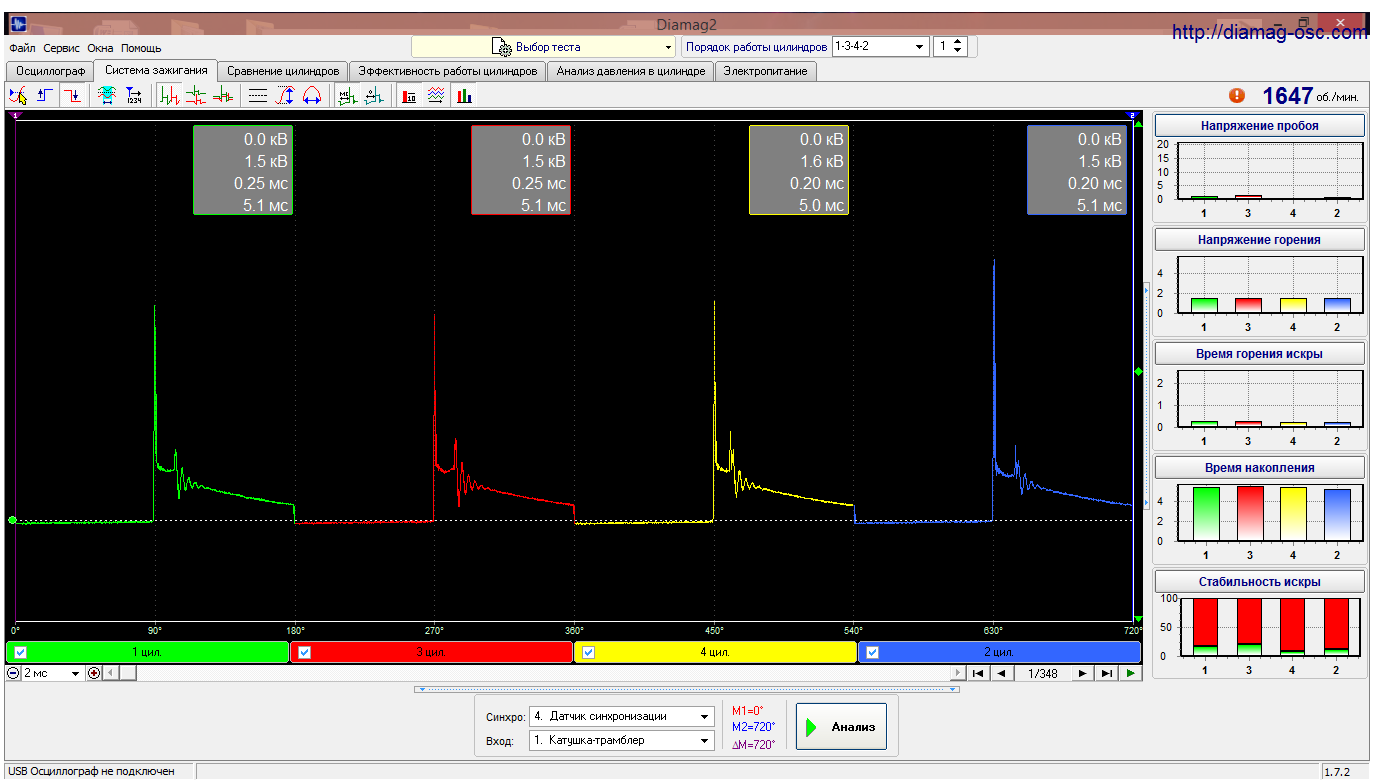This screenshot has width=1382, height=784.
Task: Open the Выбор теста dropdown
Action: click(x=544, y=46)
